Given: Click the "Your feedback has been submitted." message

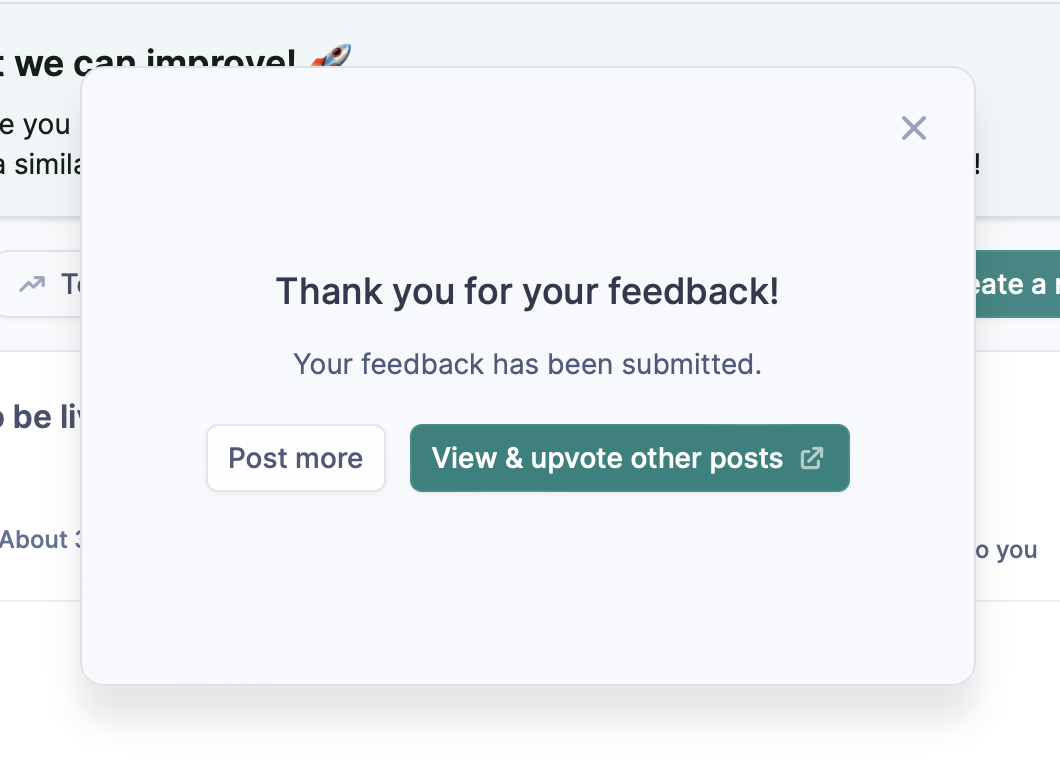Looking at the screenshot, I should (527, 363).
